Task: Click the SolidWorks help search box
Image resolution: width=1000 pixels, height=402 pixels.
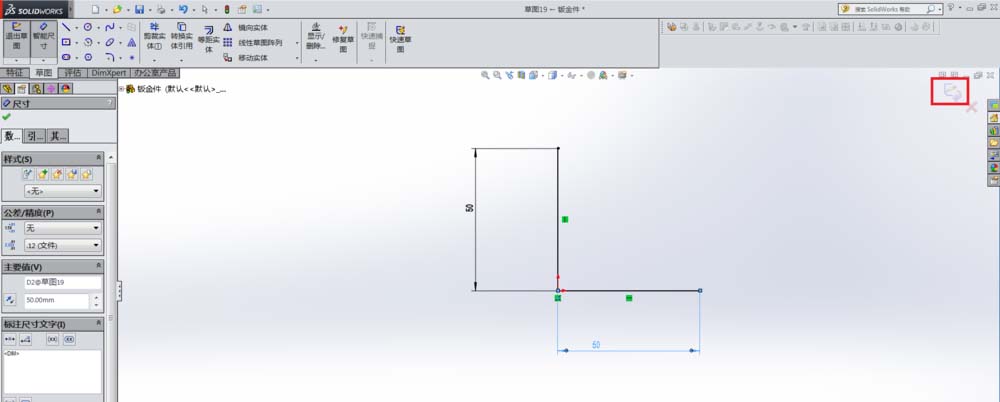Action: click(x=889, y=9)
